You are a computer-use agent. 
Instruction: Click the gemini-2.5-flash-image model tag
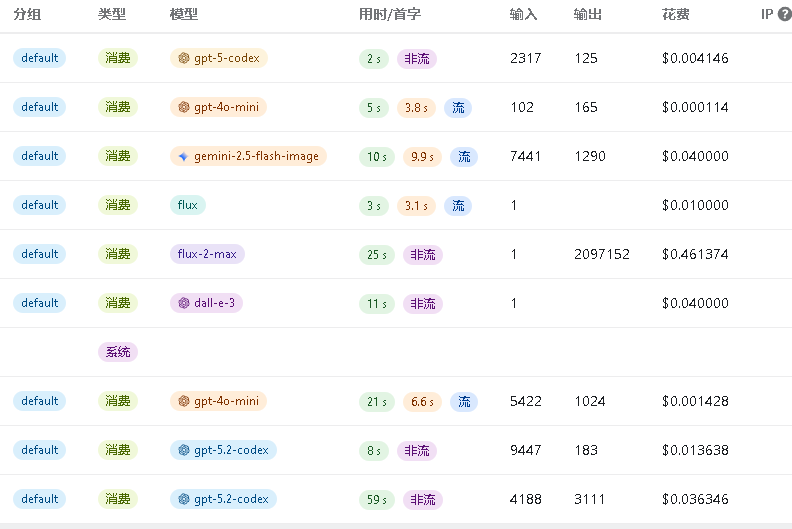[x=249, y=156]
